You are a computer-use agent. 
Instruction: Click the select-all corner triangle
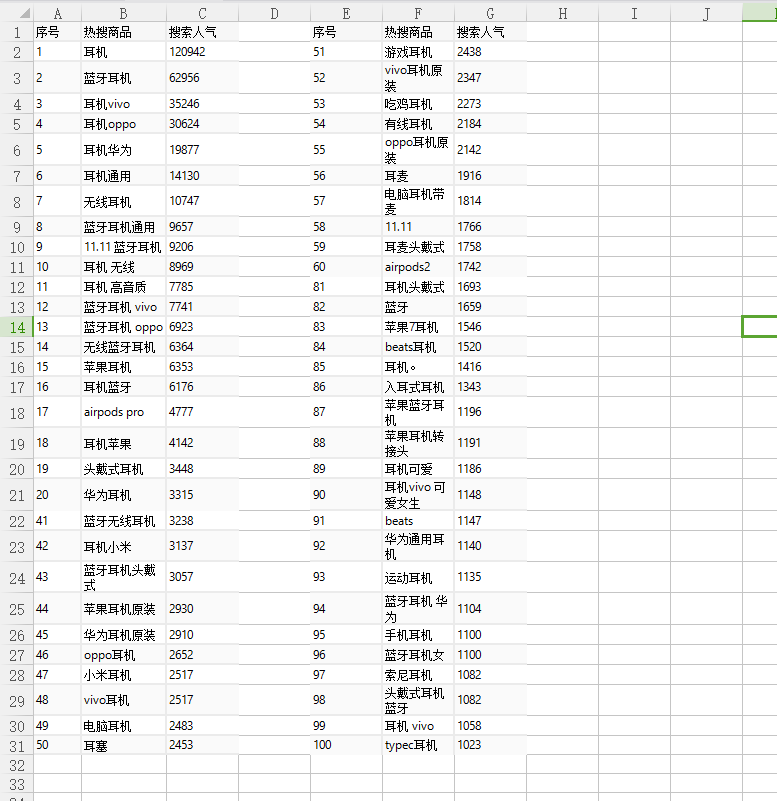(23, 13)
